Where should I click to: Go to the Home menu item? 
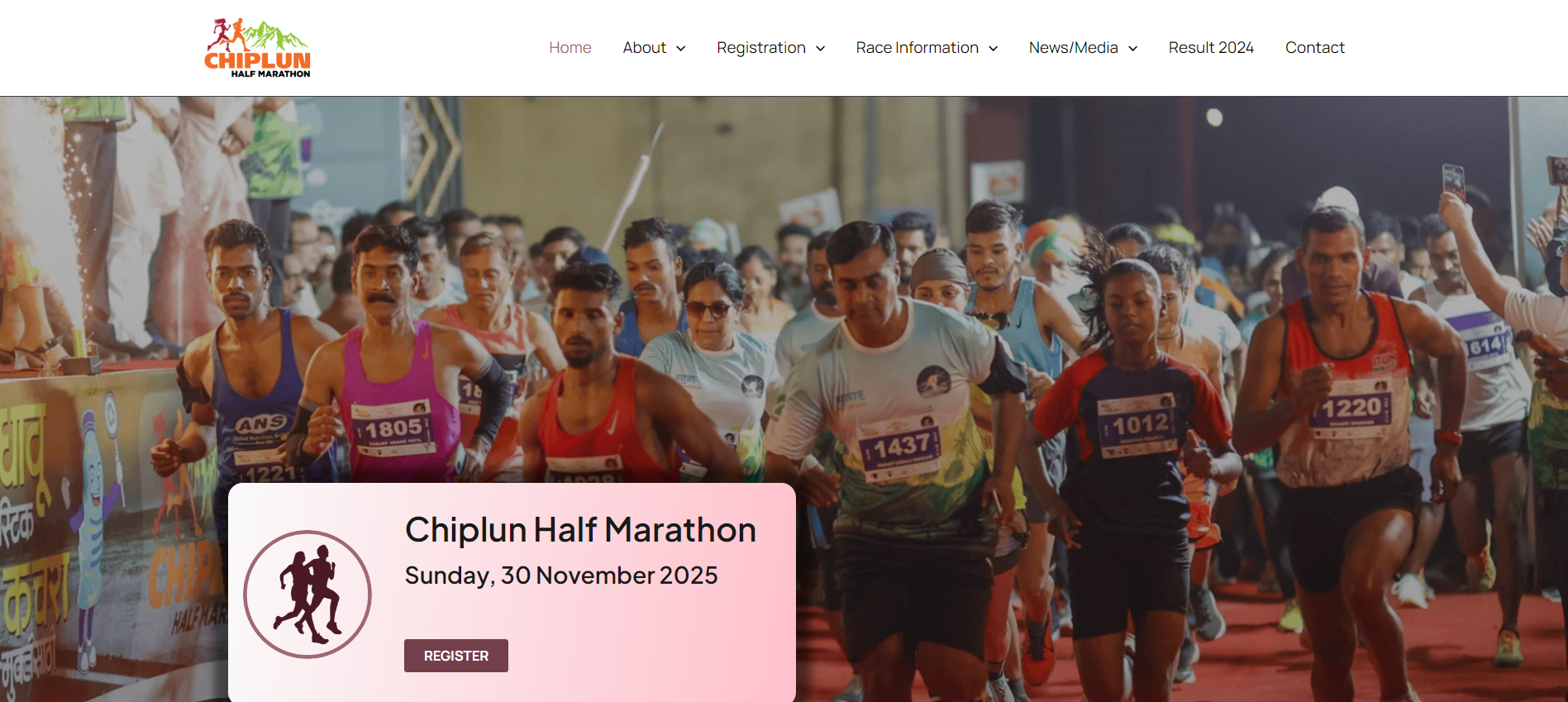tap(570, 48)
